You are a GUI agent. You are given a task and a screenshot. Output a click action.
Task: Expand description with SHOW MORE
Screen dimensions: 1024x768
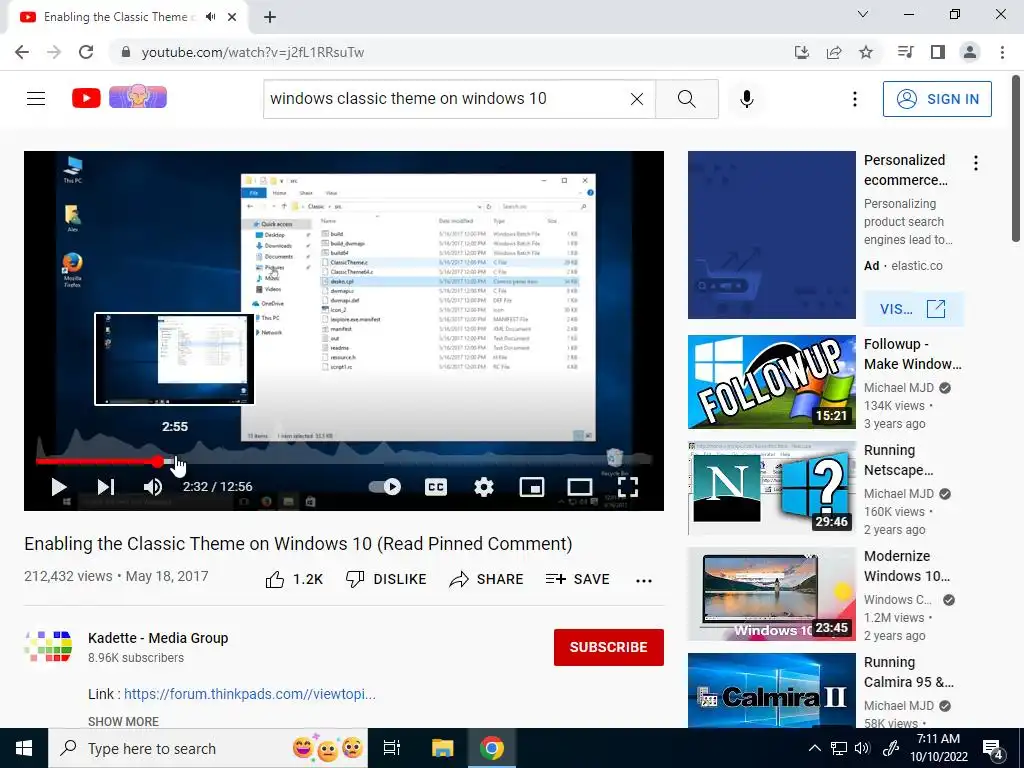point(123,722)
